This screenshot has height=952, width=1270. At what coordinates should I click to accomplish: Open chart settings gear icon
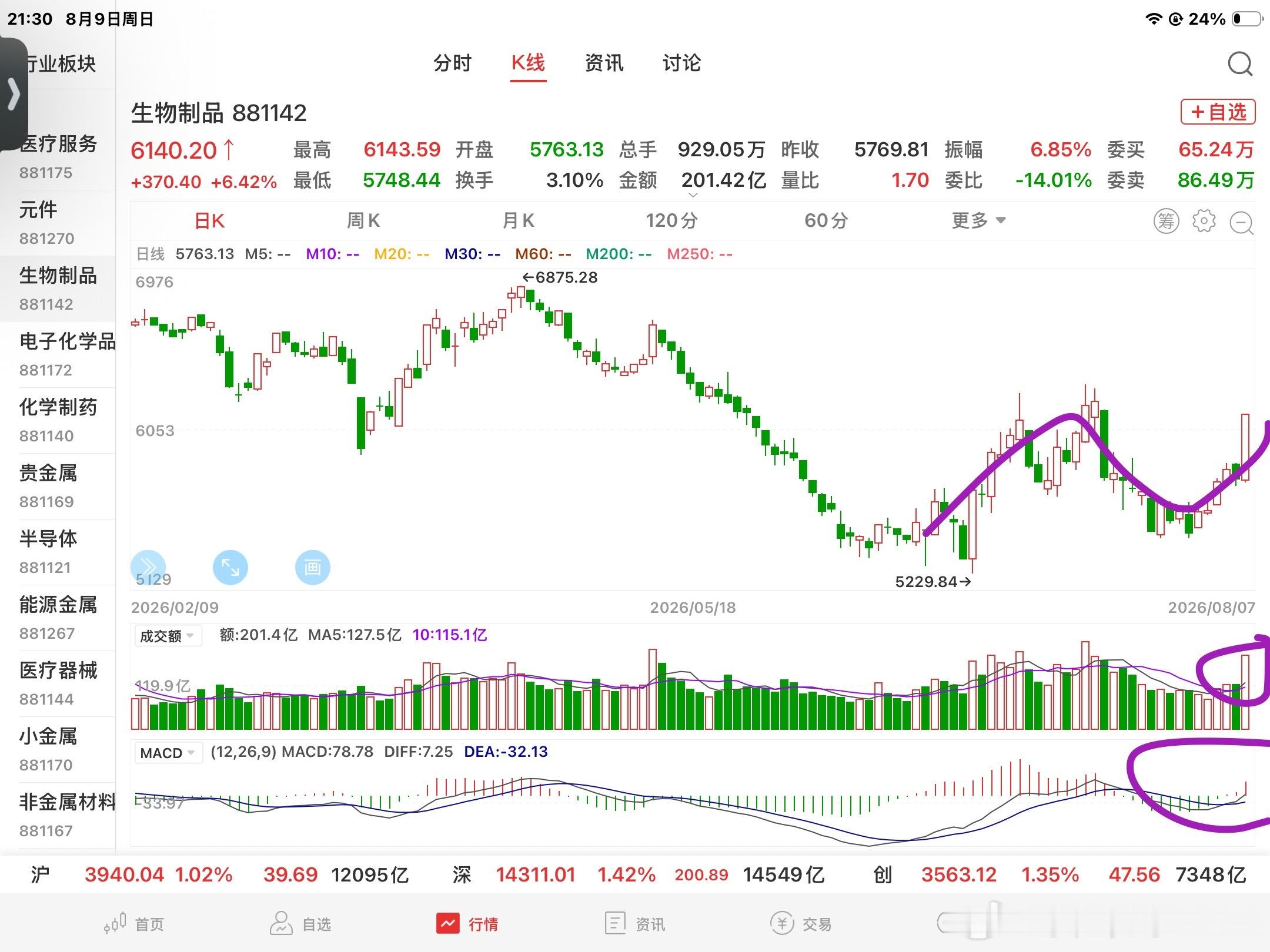click(1204, 221)
